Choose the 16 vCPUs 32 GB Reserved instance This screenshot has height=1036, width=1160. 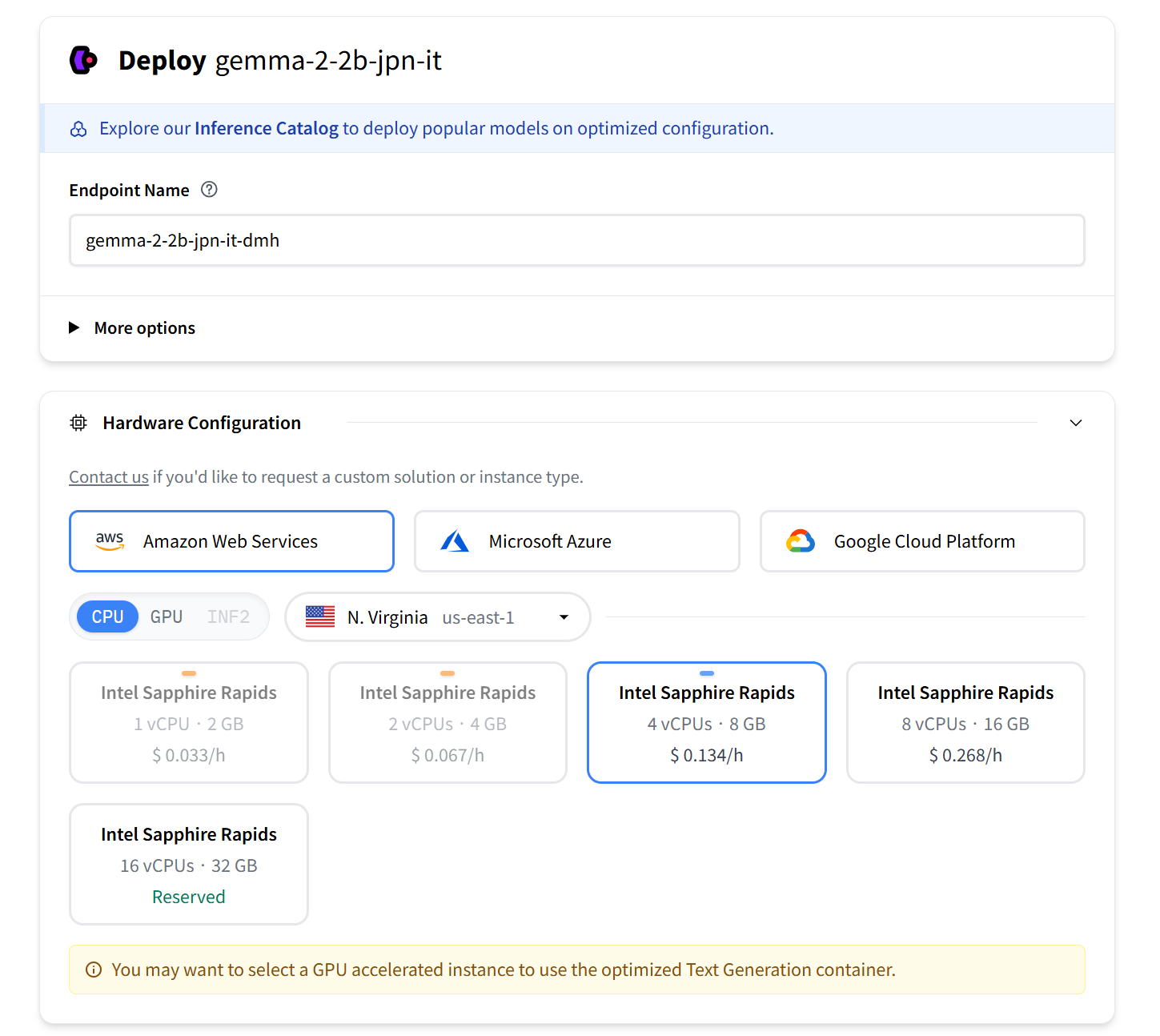189,864
